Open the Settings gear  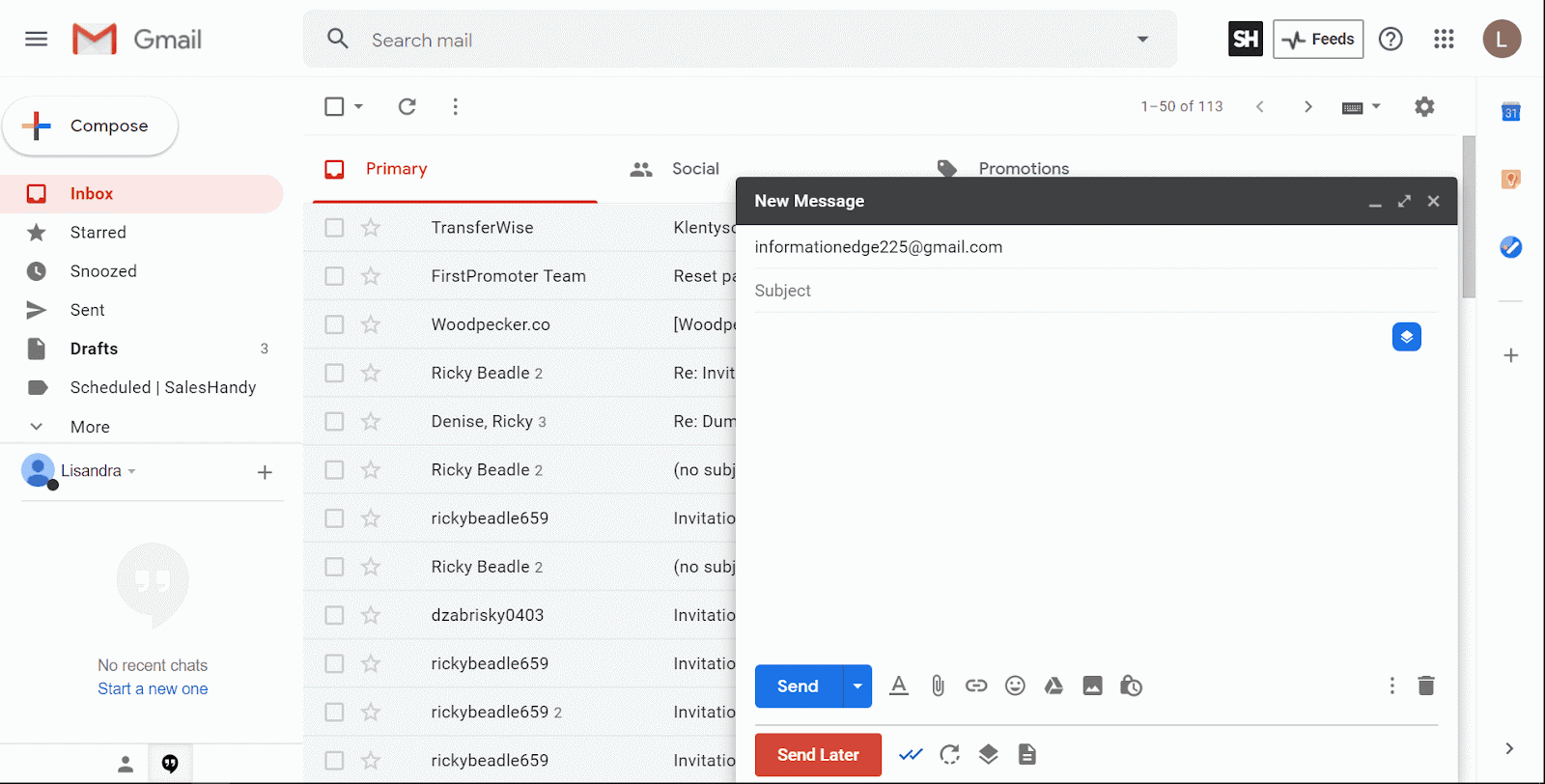1424,106
